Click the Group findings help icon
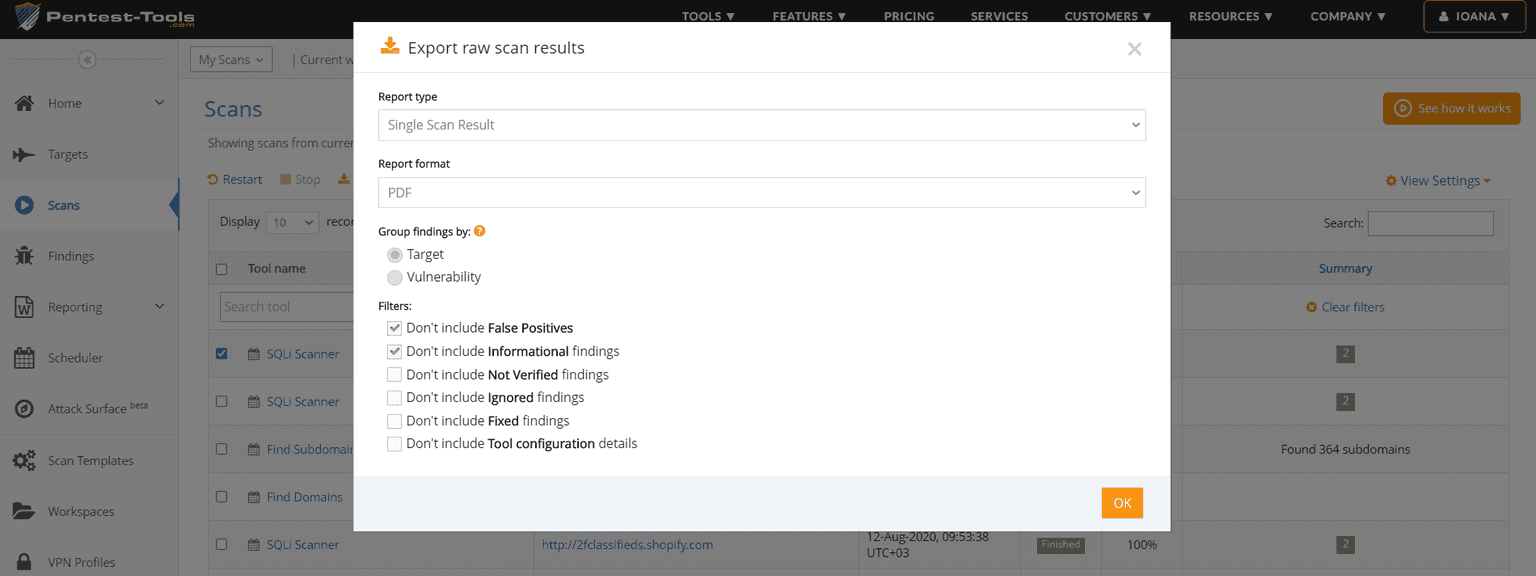The width and height of the screenshot is (1536, 576). pyautogui.click(x=480, y=231)
